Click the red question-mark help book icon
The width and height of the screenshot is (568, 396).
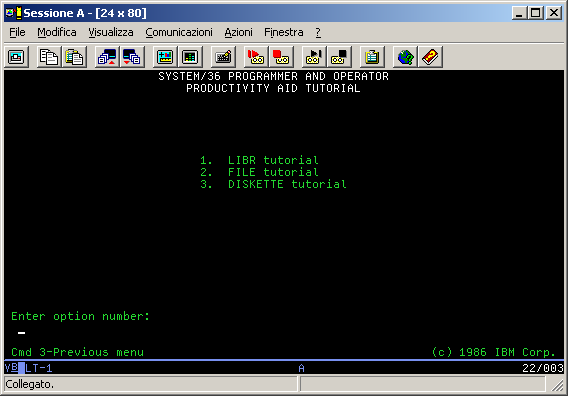430,57
